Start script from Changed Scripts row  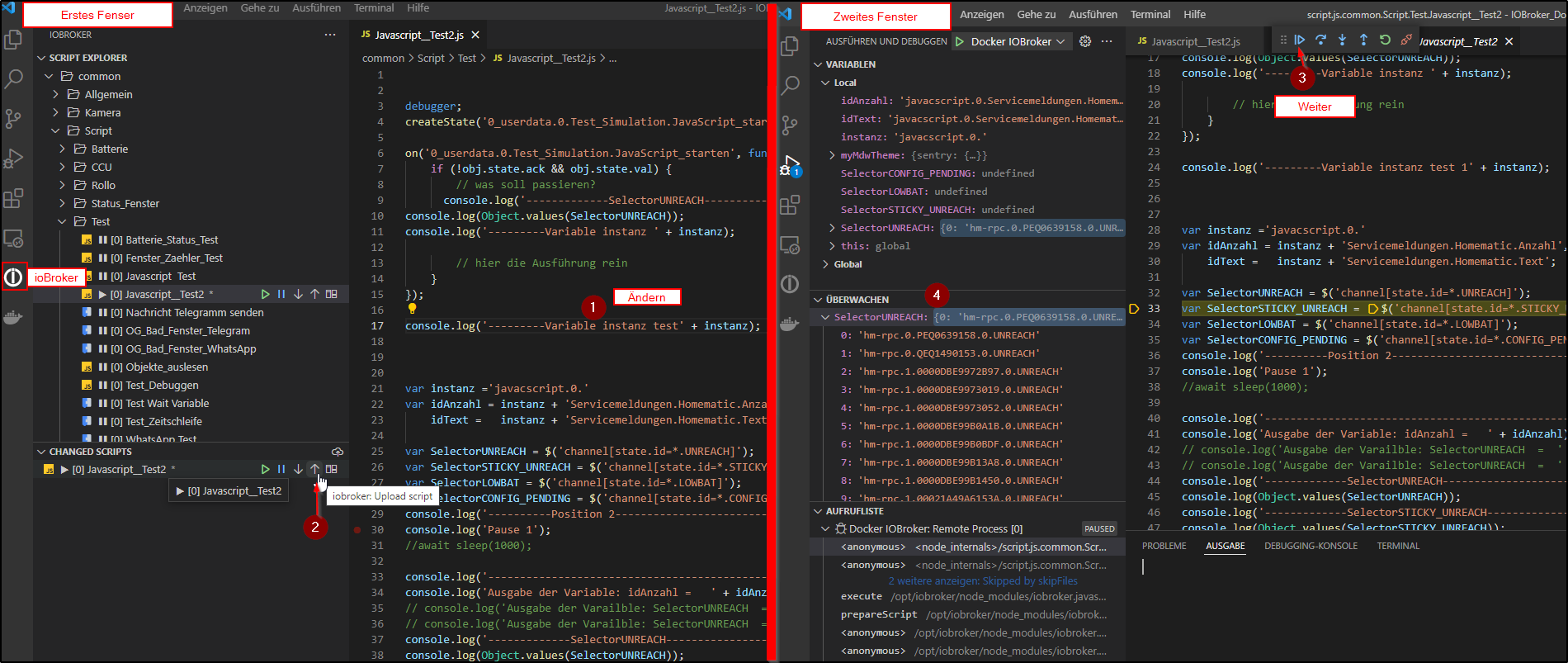[265, 469]
